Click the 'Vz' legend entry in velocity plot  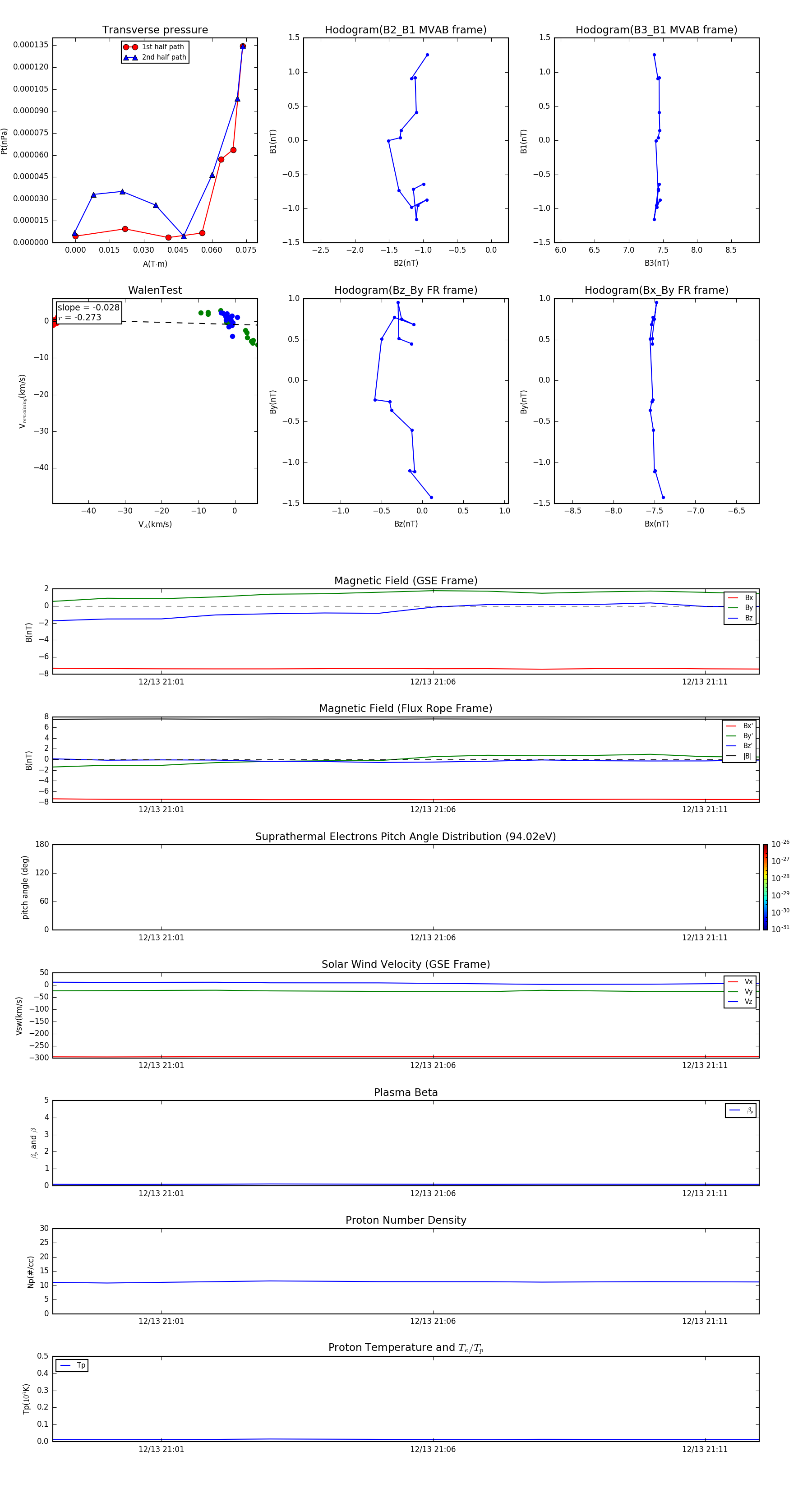point(740,1002)
